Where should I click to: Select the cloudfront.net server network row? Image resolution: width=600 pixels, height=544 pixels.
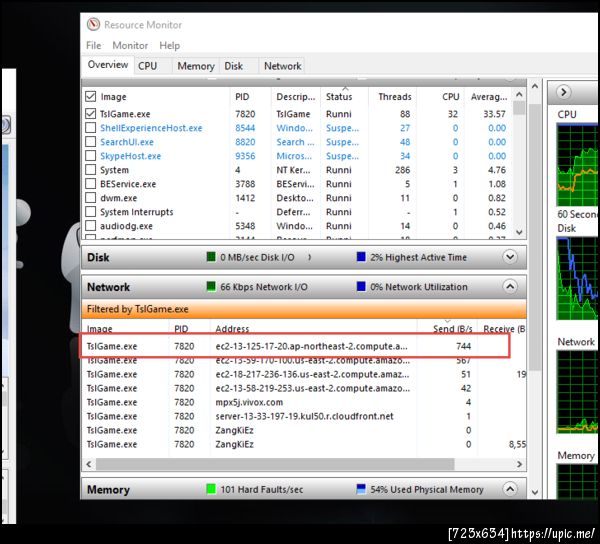point(304,416)
